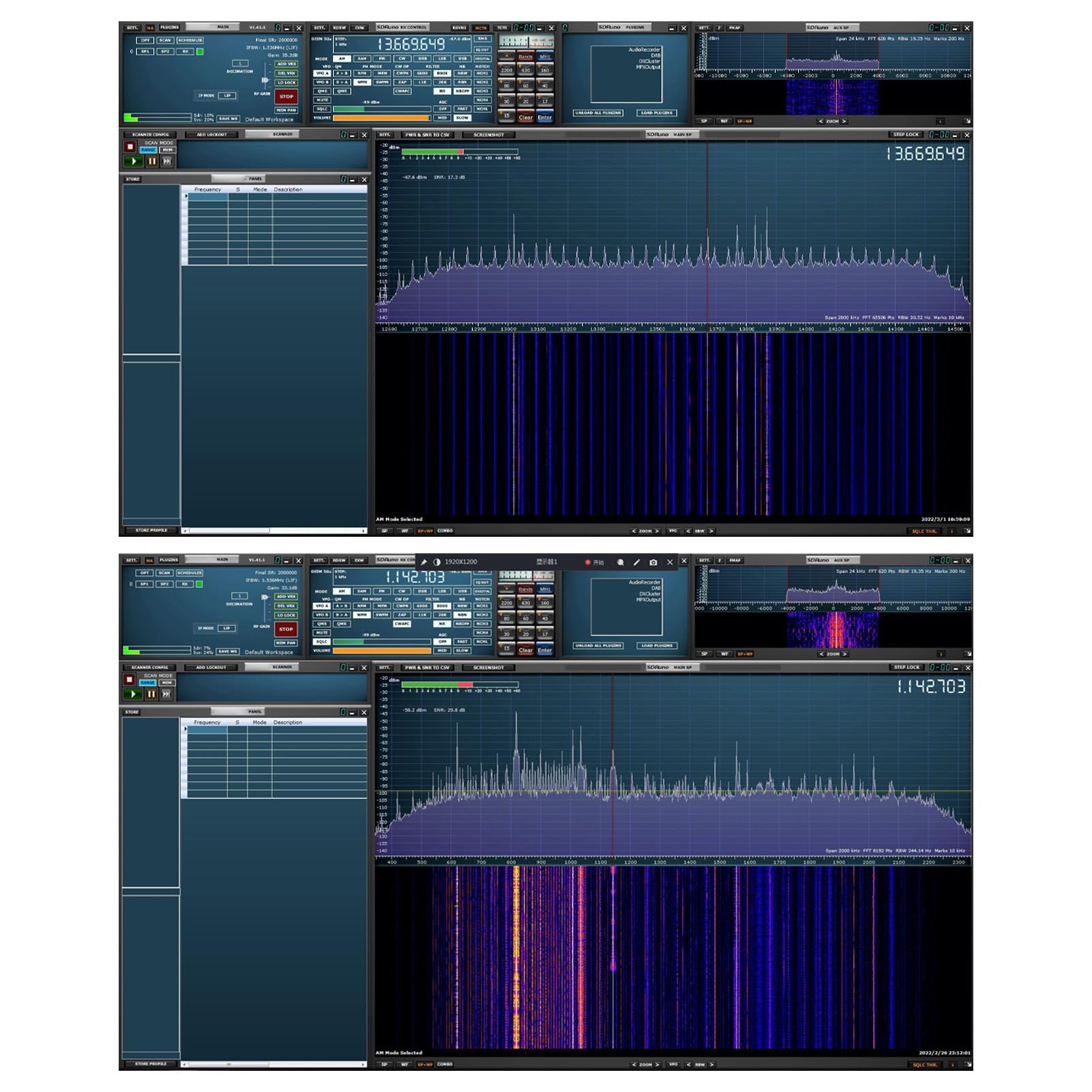Image resolution: width=1092 pixels, height=1092 pixels.
Task: Select the pencil icon on the capture toolbar
Action: point(636,562)
